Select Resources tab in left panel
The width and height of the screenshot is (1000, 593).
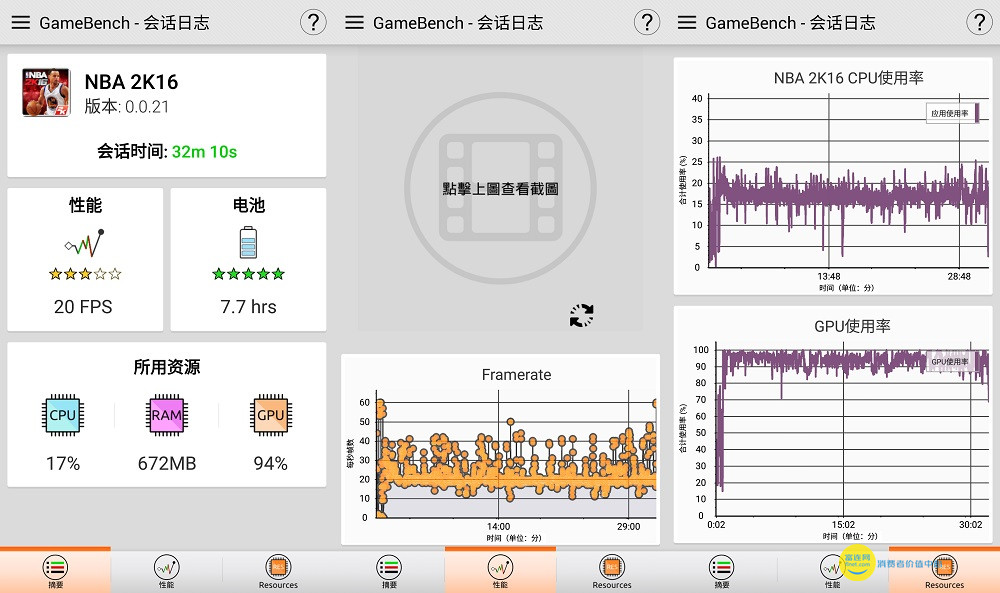point(278,571)
